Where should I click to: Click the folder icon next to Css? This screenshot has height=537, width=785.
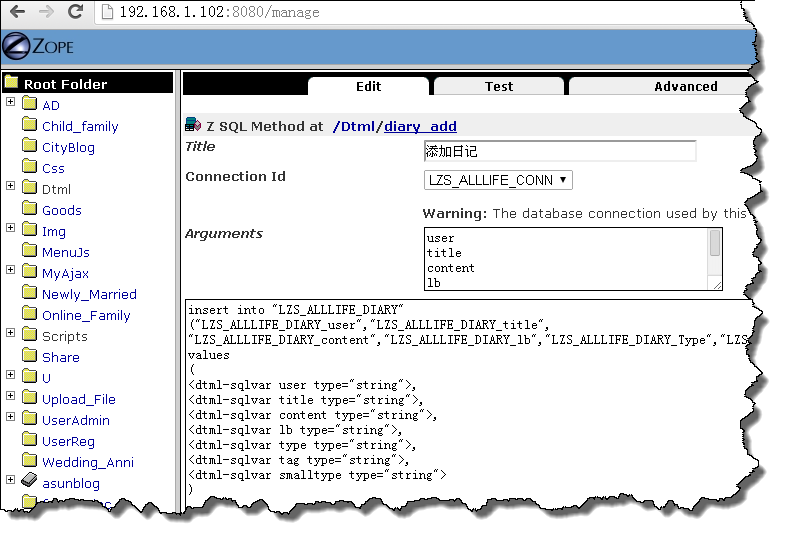tap(30, 167)
